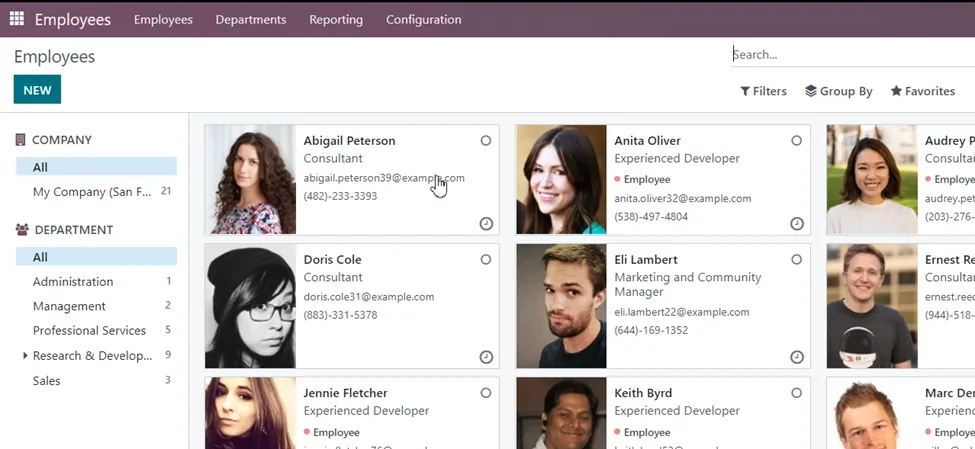Click Employee tag on Keith Byrd card
This screenshot has width=975, height=449.
point(642,433)
